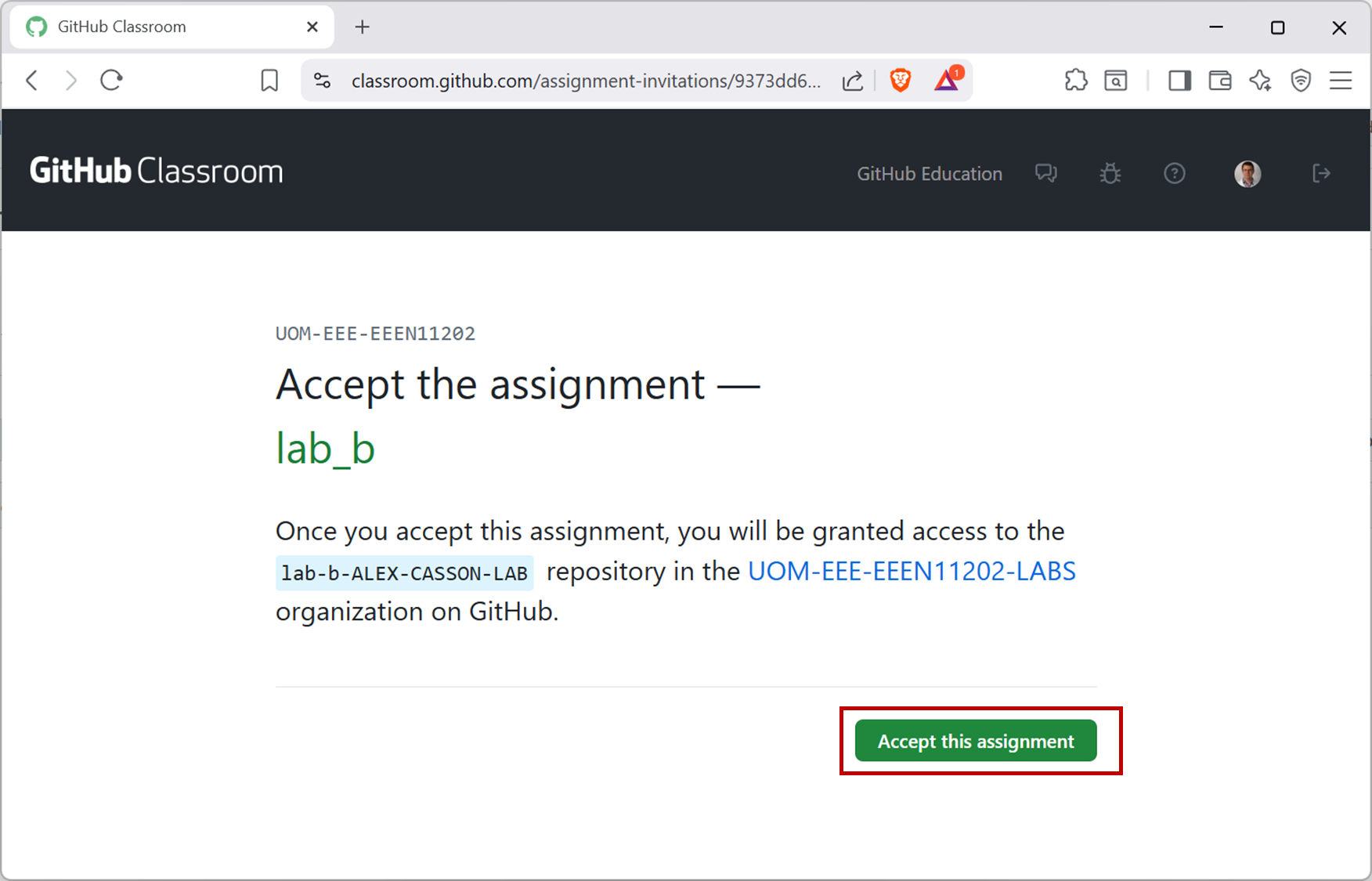This screenshot has width=1372, height=881.
Task: Open the Brave Wallet icon
Action: (1220, 80)
